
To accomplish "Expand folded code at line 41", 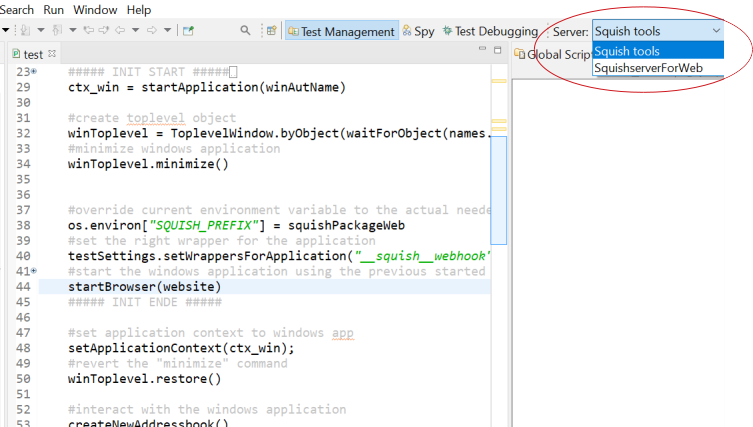I will pos(35,271).
